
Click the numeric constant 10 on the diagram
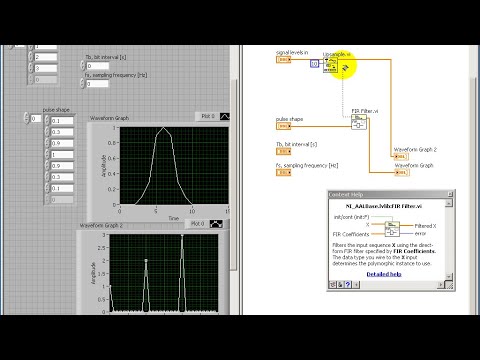(x=314, y=63)
